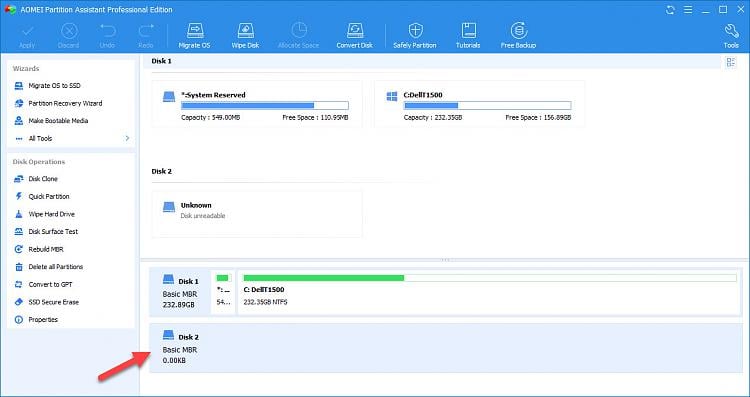Open All Tools entry
Screen dimensions: 750x397
coord(40,138)
